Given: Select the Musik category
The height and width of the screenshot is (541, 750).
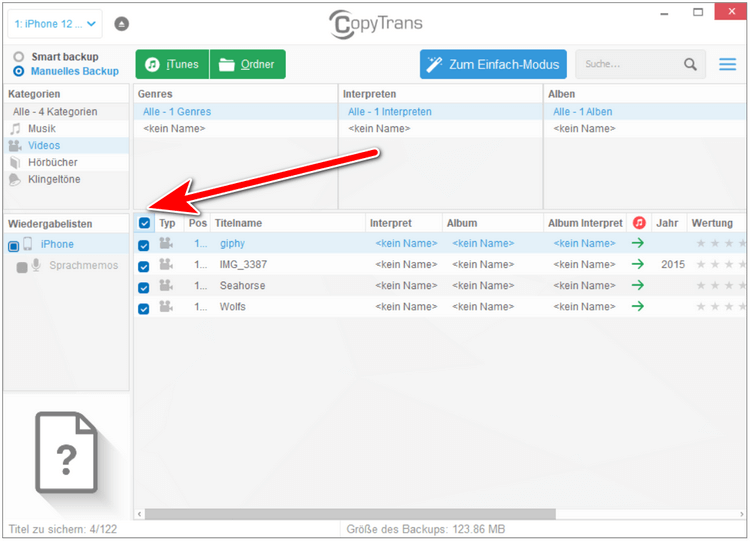Looking at the screenshot, I should click(66, 129).
